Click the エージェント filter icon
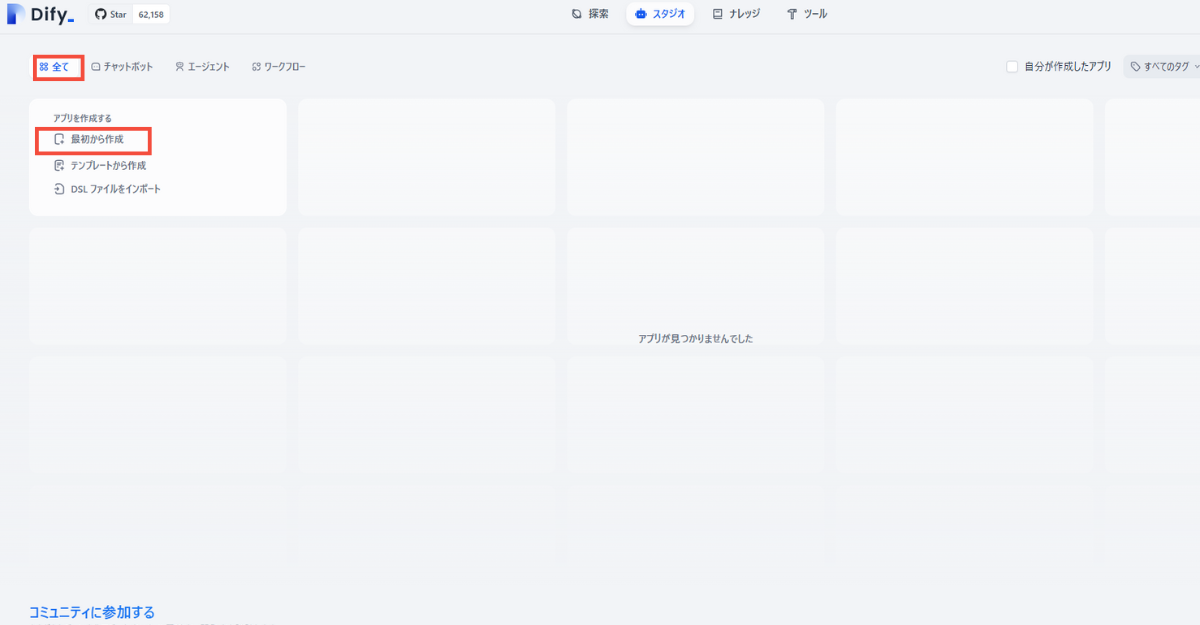 pyautogui.click(x=179, y=67)
